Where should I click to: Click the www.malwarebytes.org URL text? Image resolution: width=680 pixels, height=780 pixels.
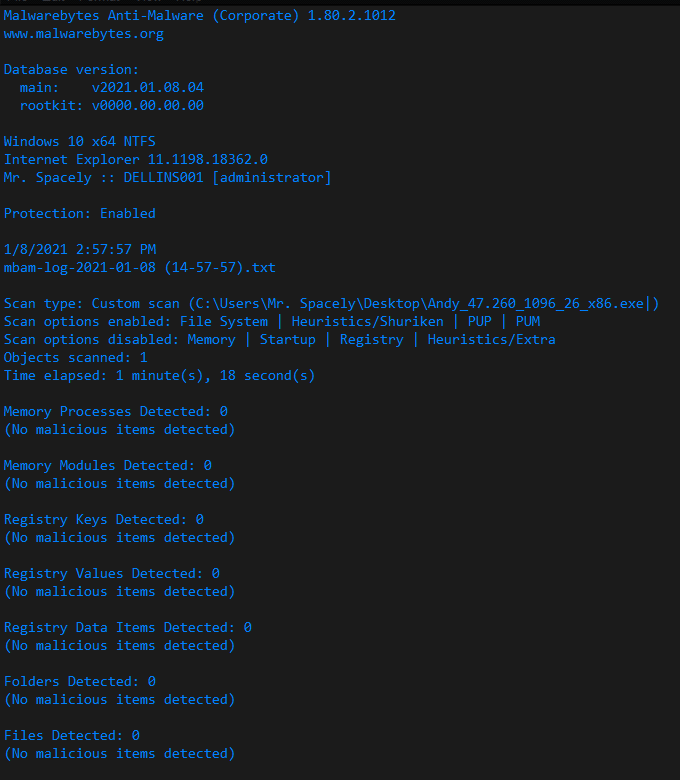84,34
